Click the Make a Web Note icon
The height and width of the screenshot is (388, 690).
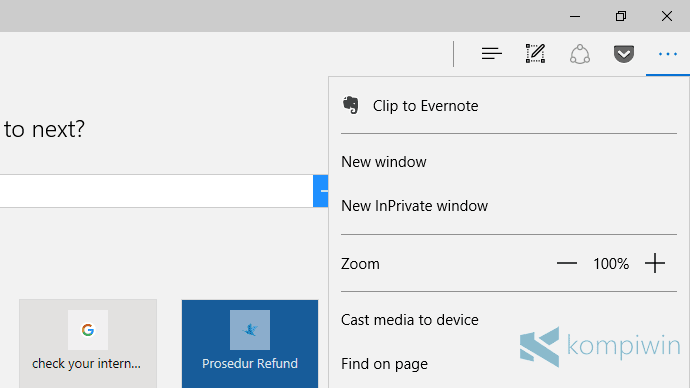(x=536, y=54)
